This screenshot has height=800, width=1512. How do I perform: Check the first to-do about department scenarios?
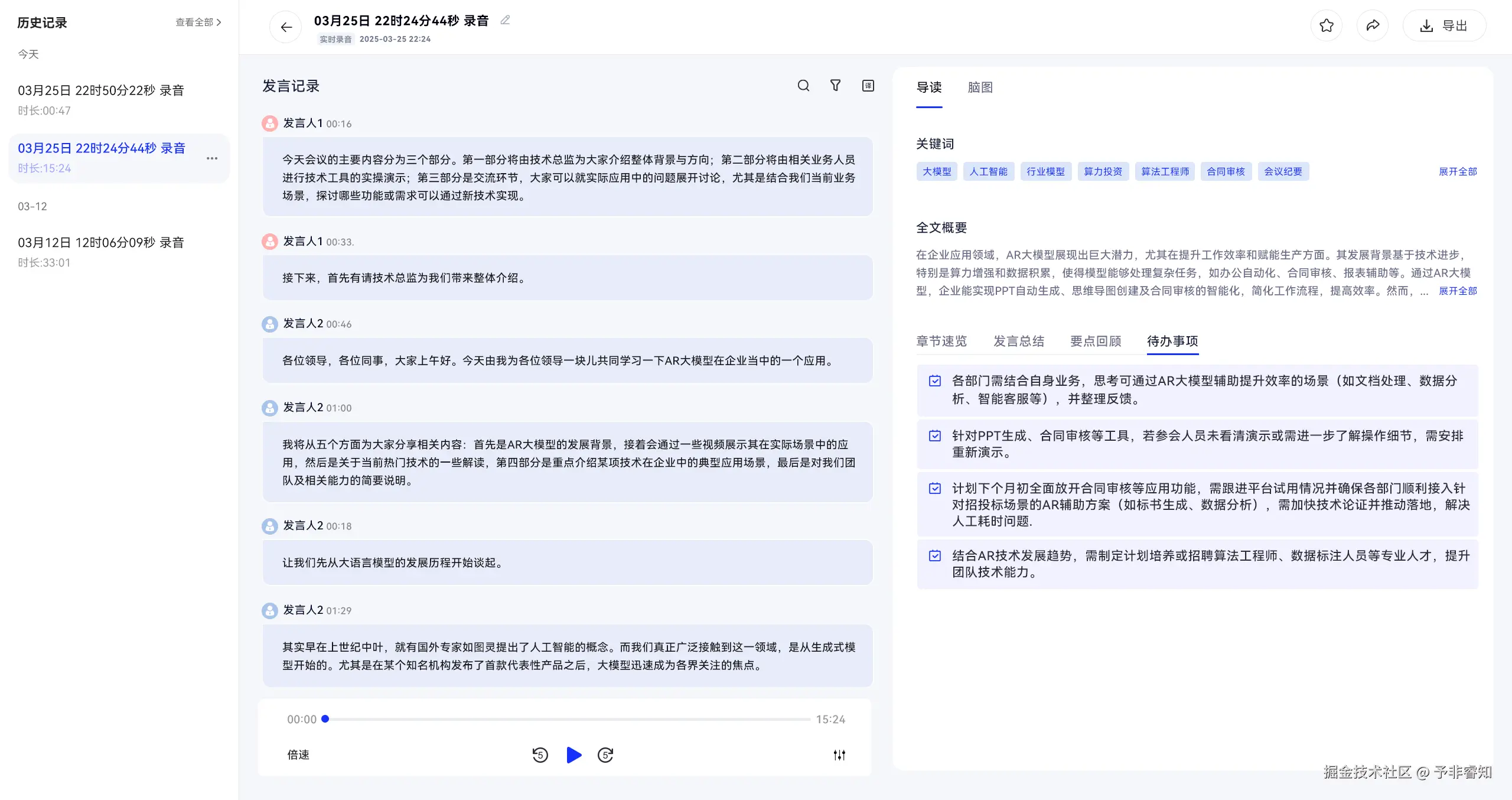(935, 381)
